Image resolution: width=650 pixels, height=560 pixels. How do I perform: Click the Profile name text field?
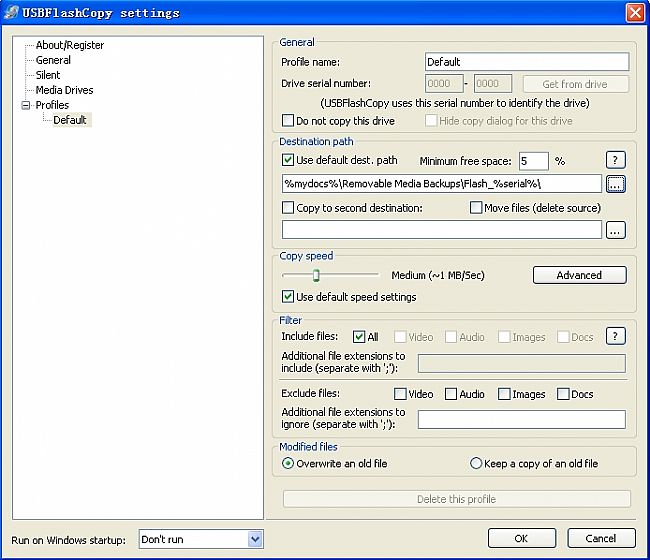[x=527, y=62]
